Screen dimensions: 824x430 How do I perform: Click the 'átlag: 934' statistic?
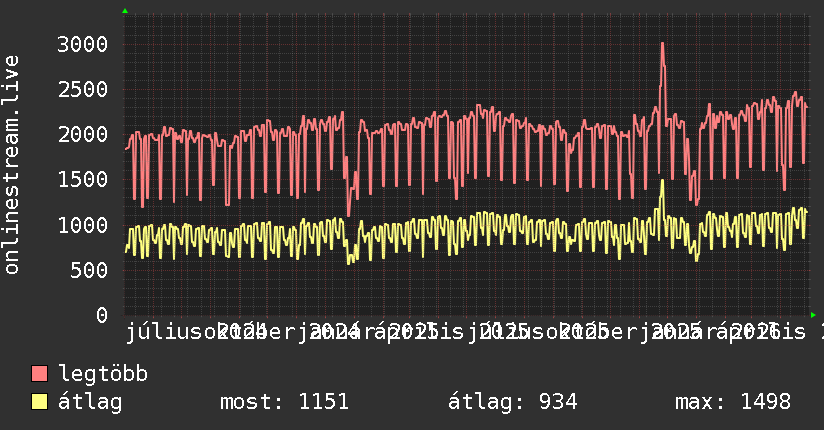coord(513,402)
